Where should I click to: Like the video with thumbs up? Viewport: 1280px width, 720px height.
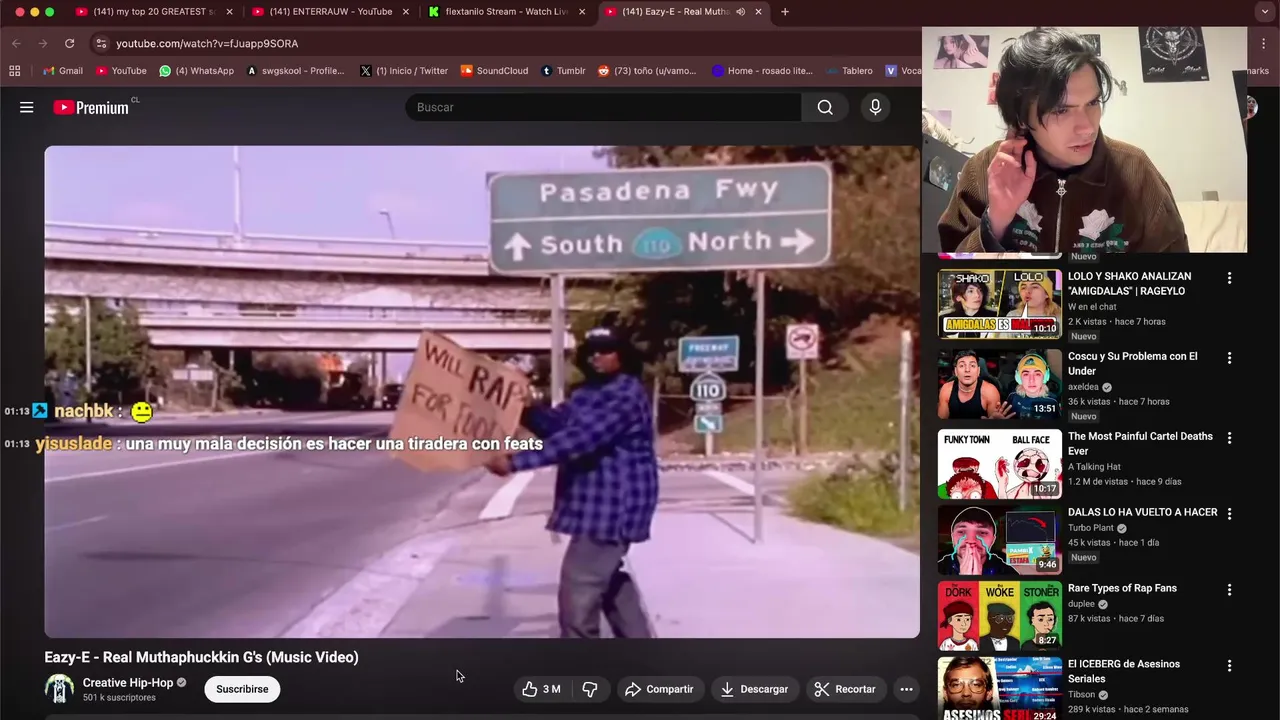(541, 689)
